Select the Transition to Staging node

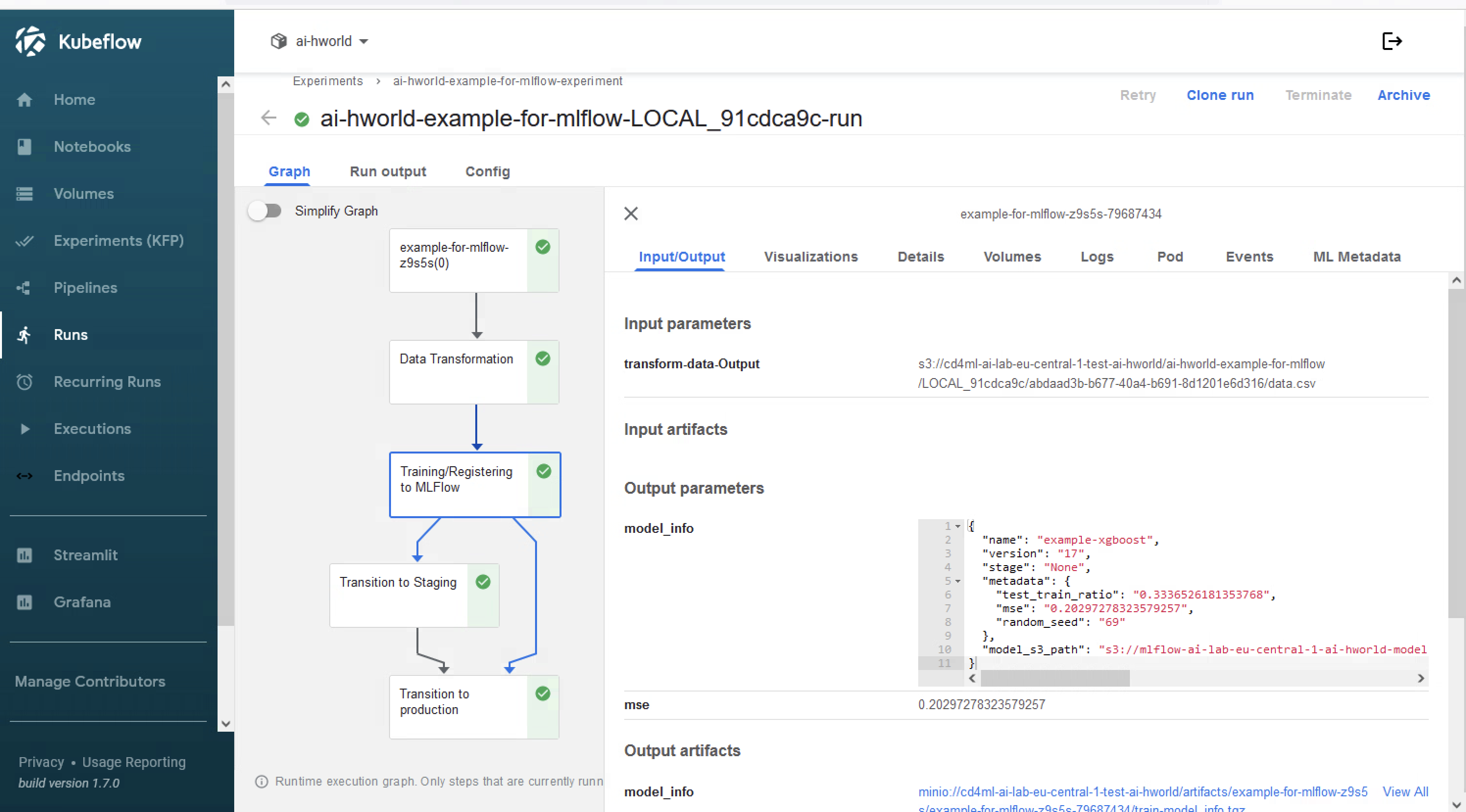(x=414, y=595)
